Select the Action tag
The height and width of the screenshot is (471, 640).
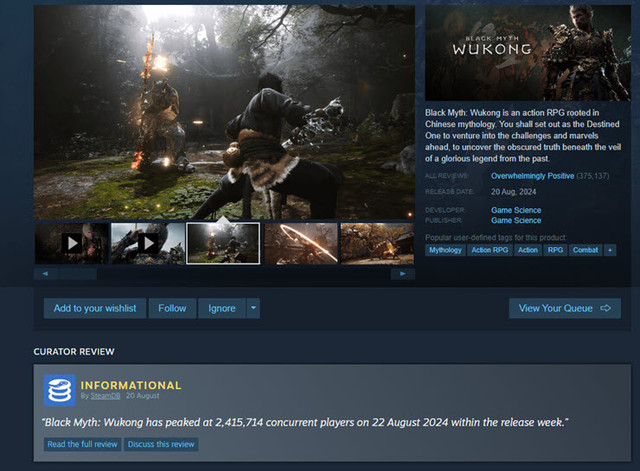[528, 250]
